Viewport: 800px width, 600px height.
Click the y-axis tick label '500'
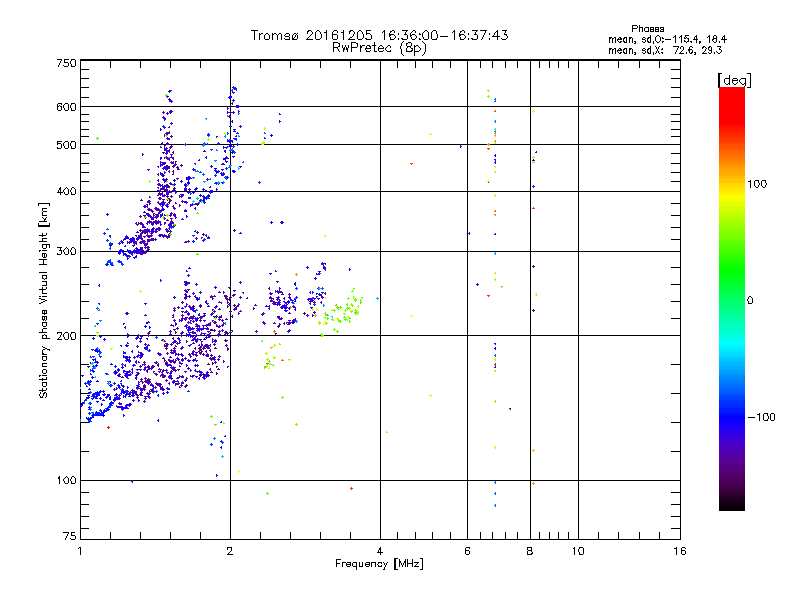[66, 145]
